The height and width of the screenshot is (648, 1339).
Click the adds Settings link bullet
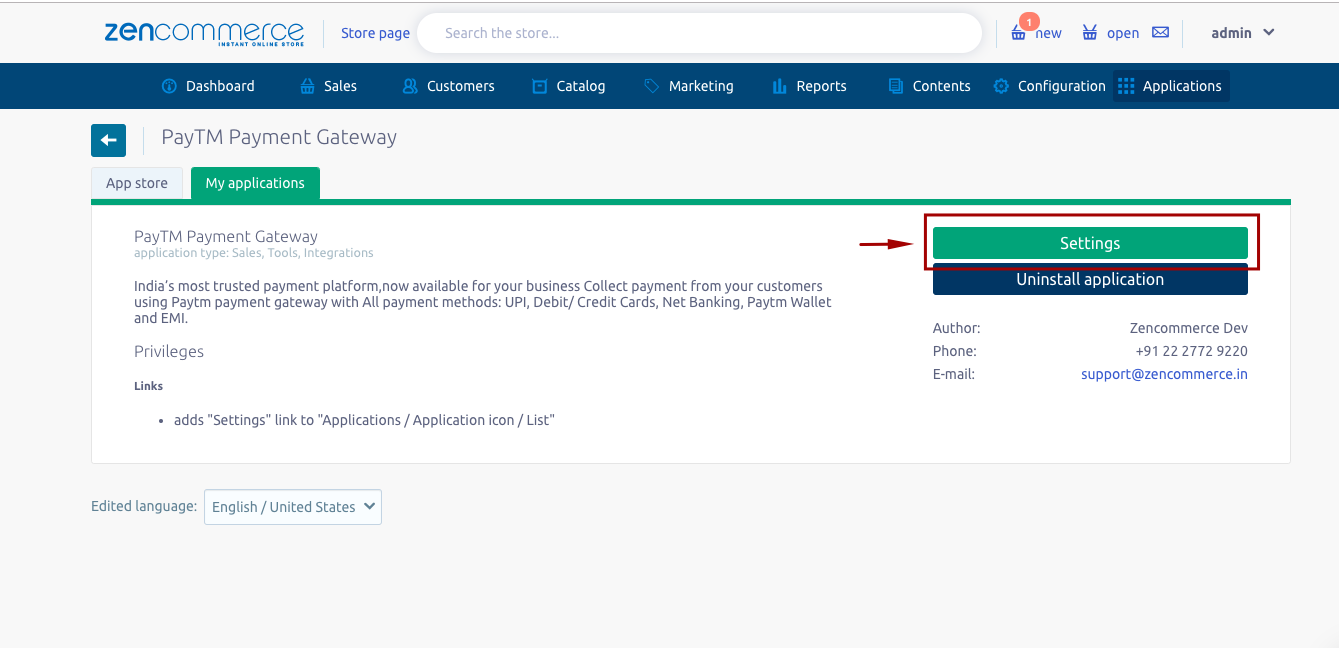point(364,420)
